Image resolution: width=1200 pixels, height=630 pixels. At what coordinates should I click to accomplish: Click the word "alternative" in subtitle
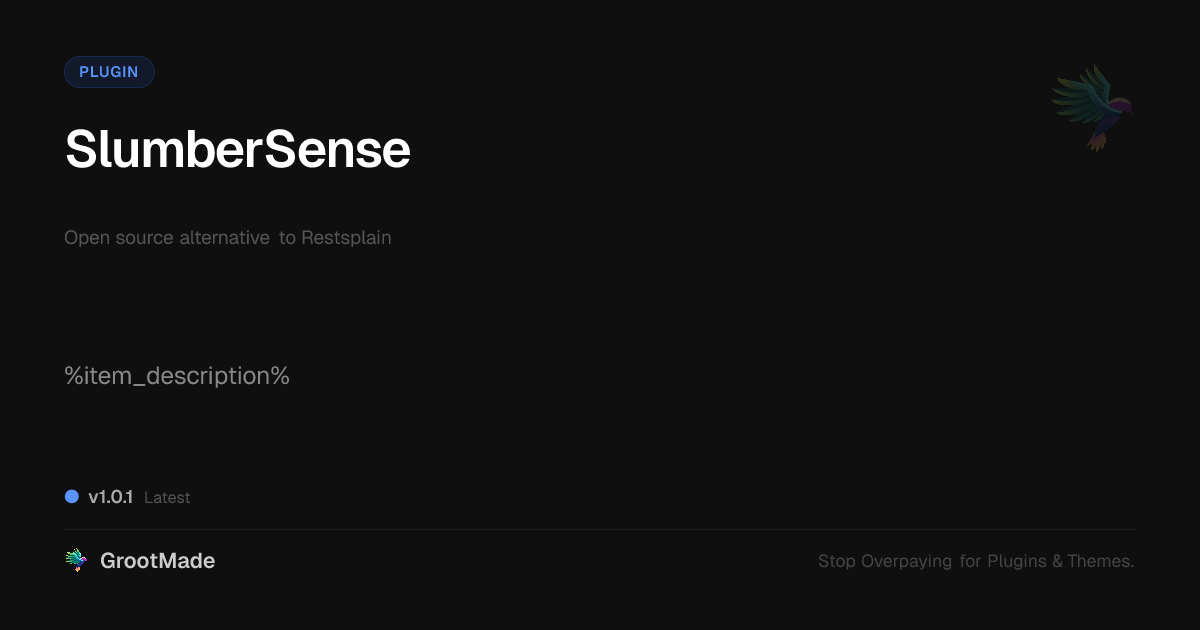click(x=224, y=238)
